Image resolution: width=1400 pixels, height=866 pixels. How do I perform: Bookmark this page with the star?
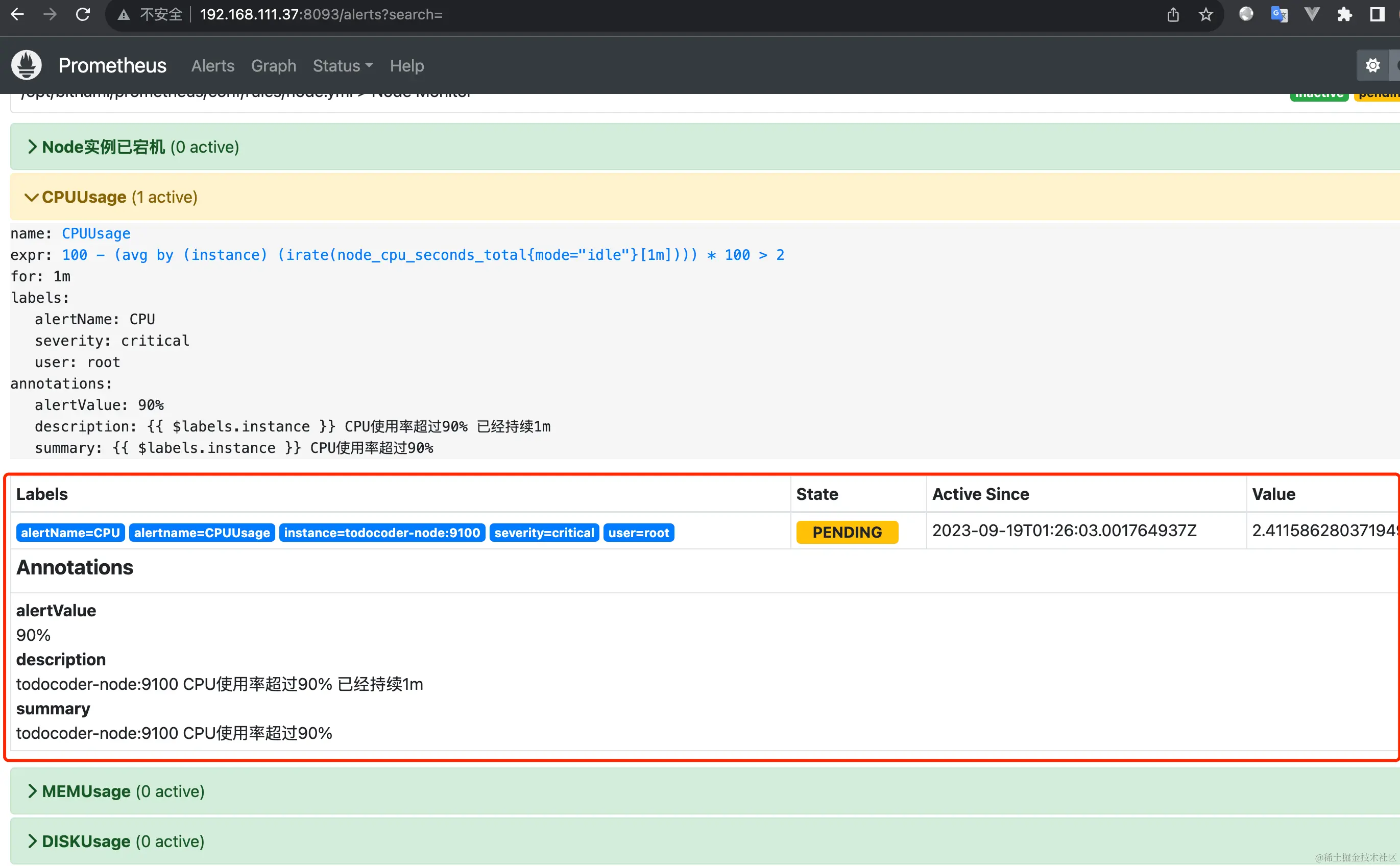pyautogui.click(x=1206, y=14)
